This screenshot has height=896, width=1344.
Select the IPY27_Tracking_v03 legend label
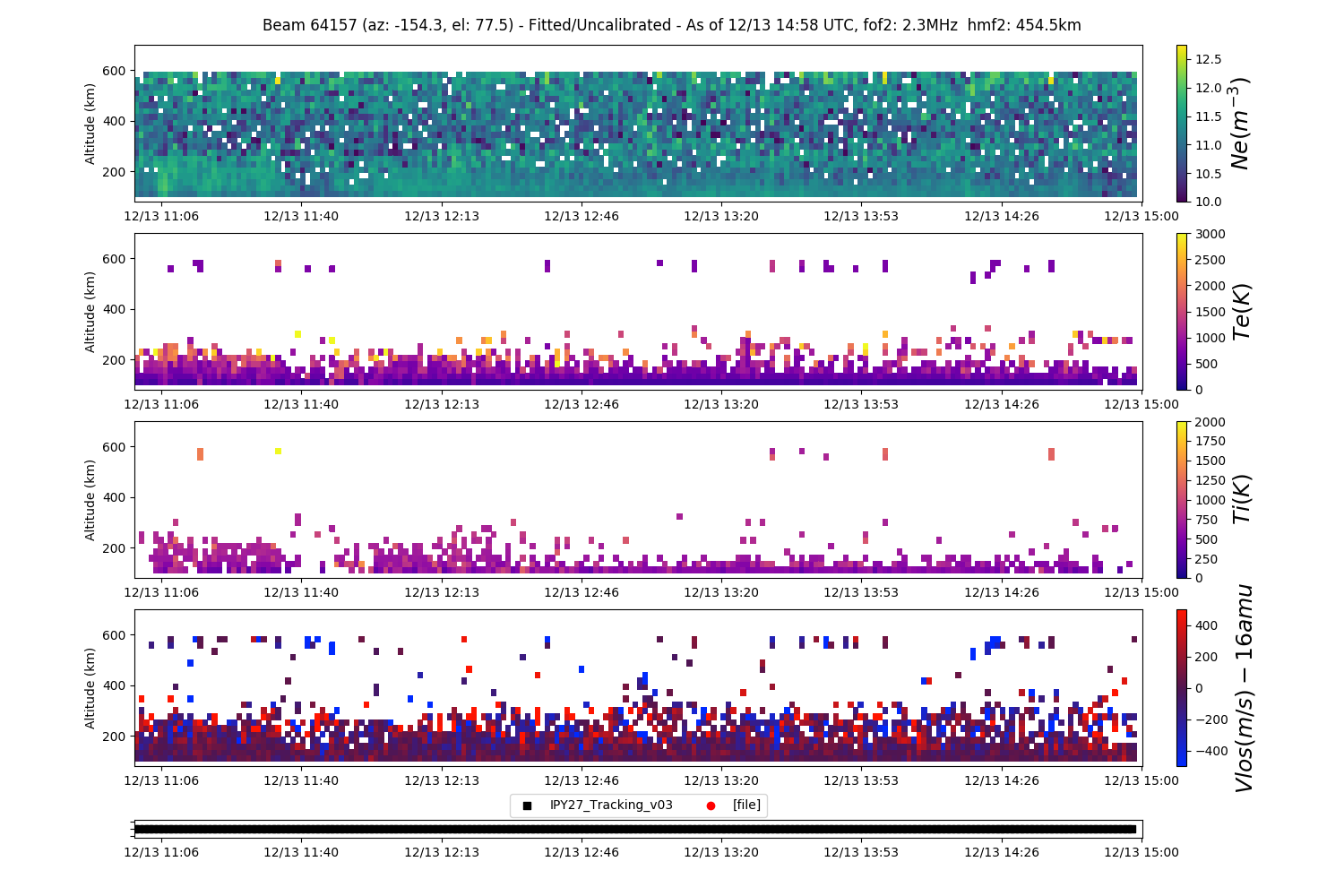pos(611,806)
